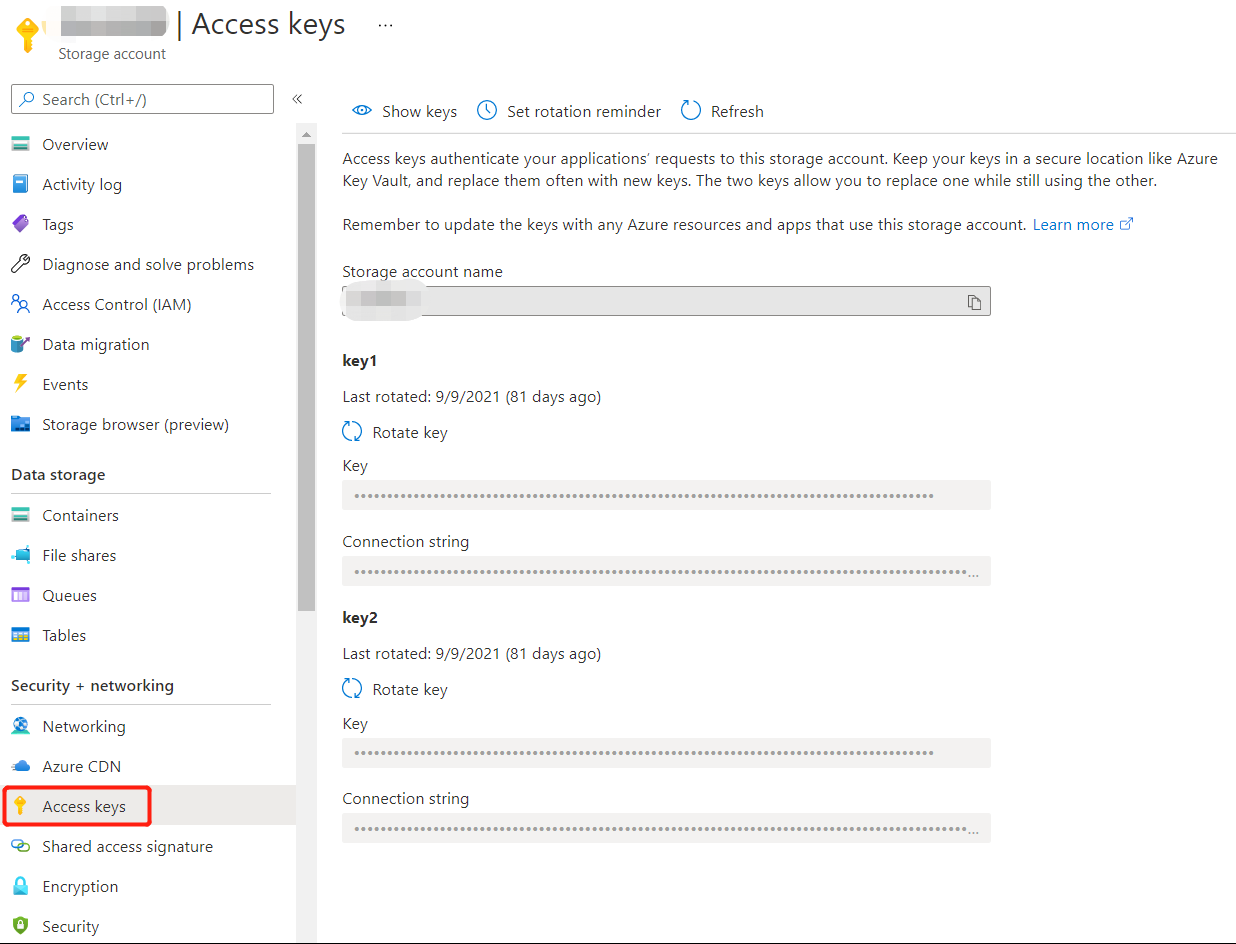Click the Azure CDN cloud icon

click(20, 766)
